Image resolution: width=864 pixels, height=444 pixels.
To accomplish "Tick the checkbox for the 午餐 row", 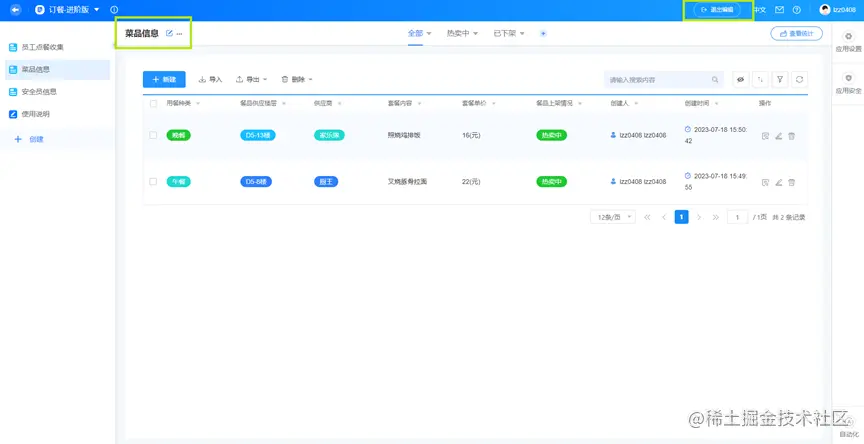I will pyautogui.click(x=153, y=181).
